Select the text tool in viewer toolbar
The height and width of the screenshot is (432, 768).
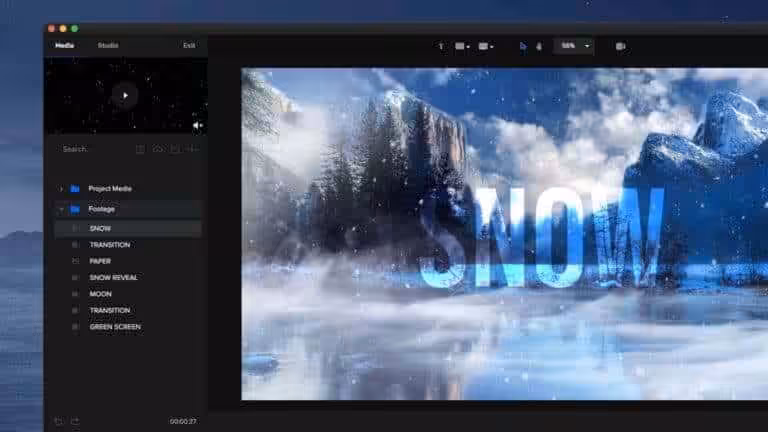[x=441, y=46]
